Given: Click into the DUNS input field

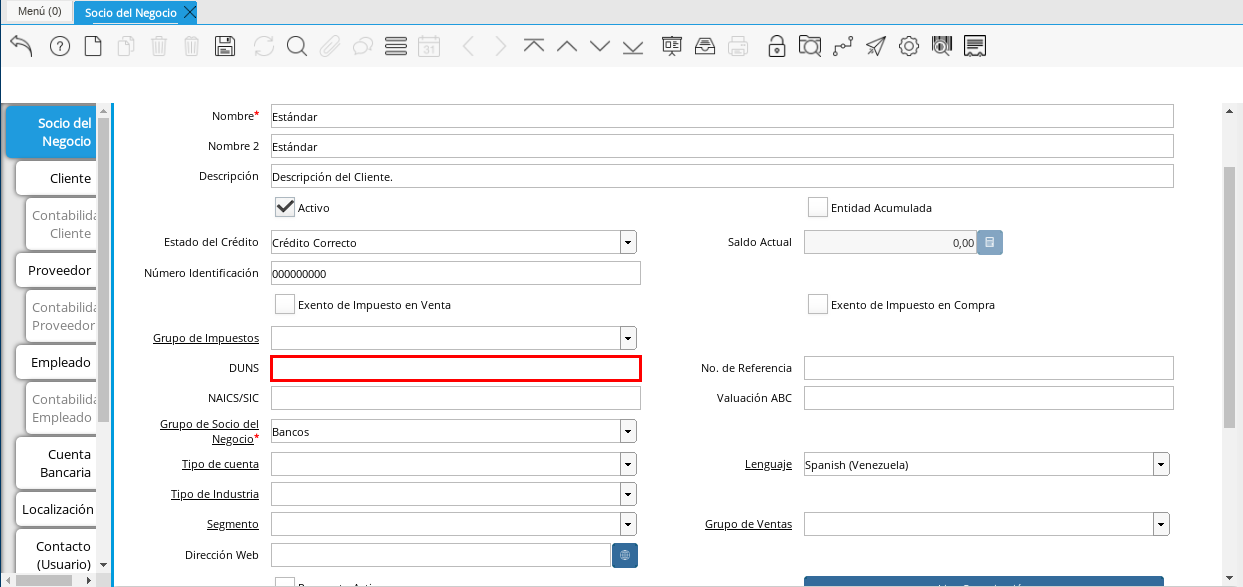Looking at the screenshot, I should tap(455, 368).
